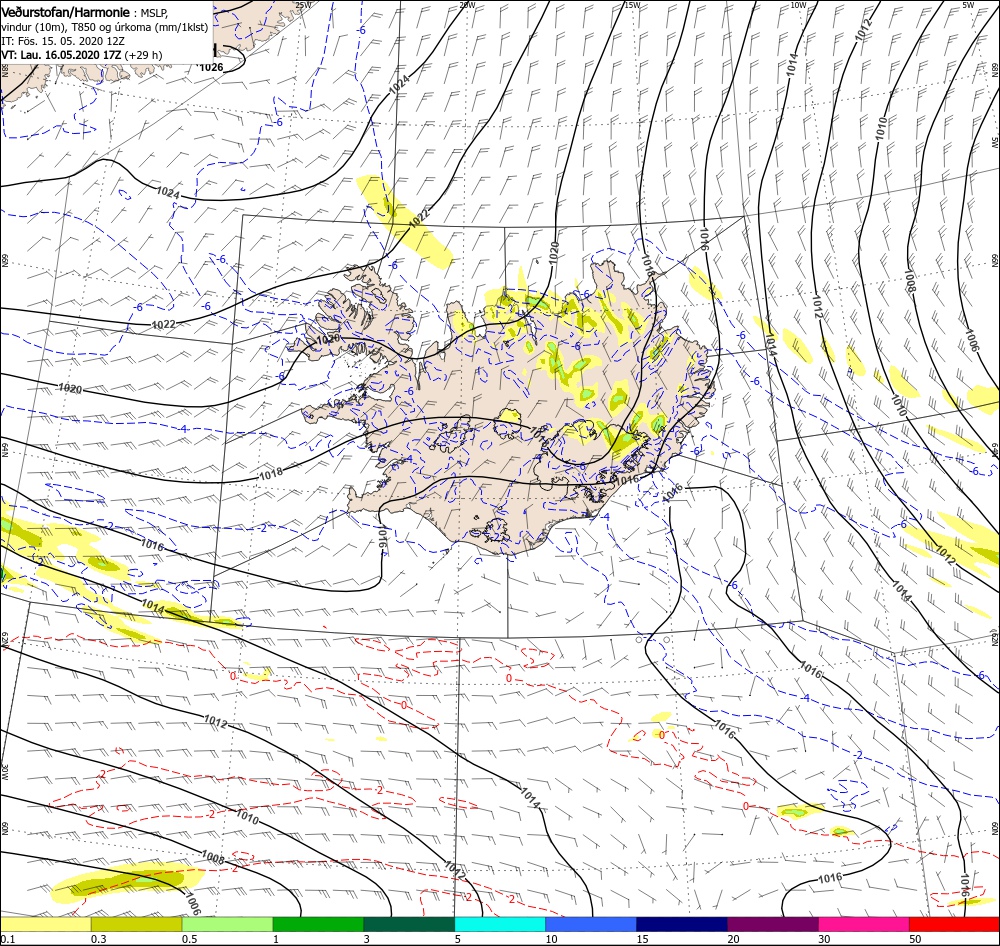Click the dark green 3–5 legend swatch
Screen dimensions: 1000x946
point(409,924)
